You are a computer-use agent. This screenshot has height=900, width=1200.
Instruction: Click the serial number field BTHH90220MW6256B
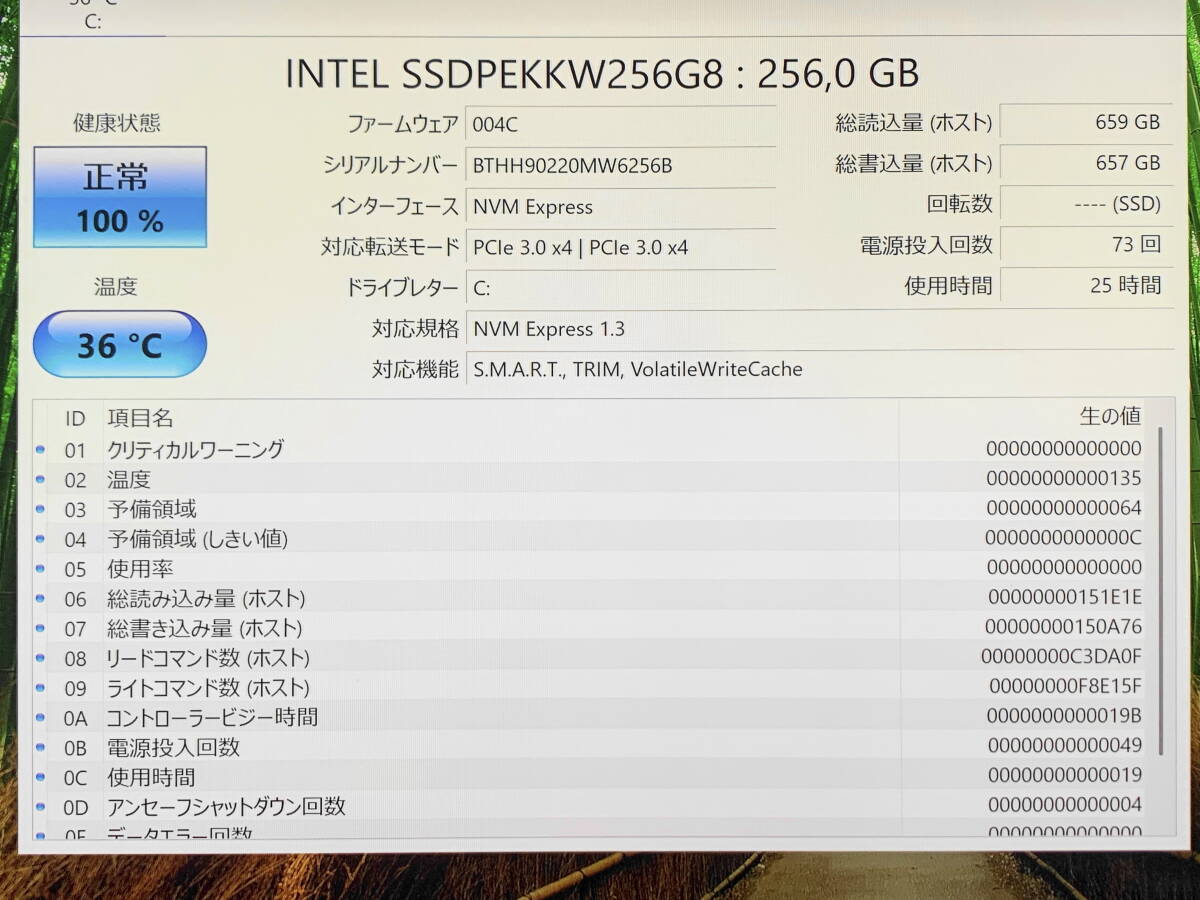coord(620,166)
